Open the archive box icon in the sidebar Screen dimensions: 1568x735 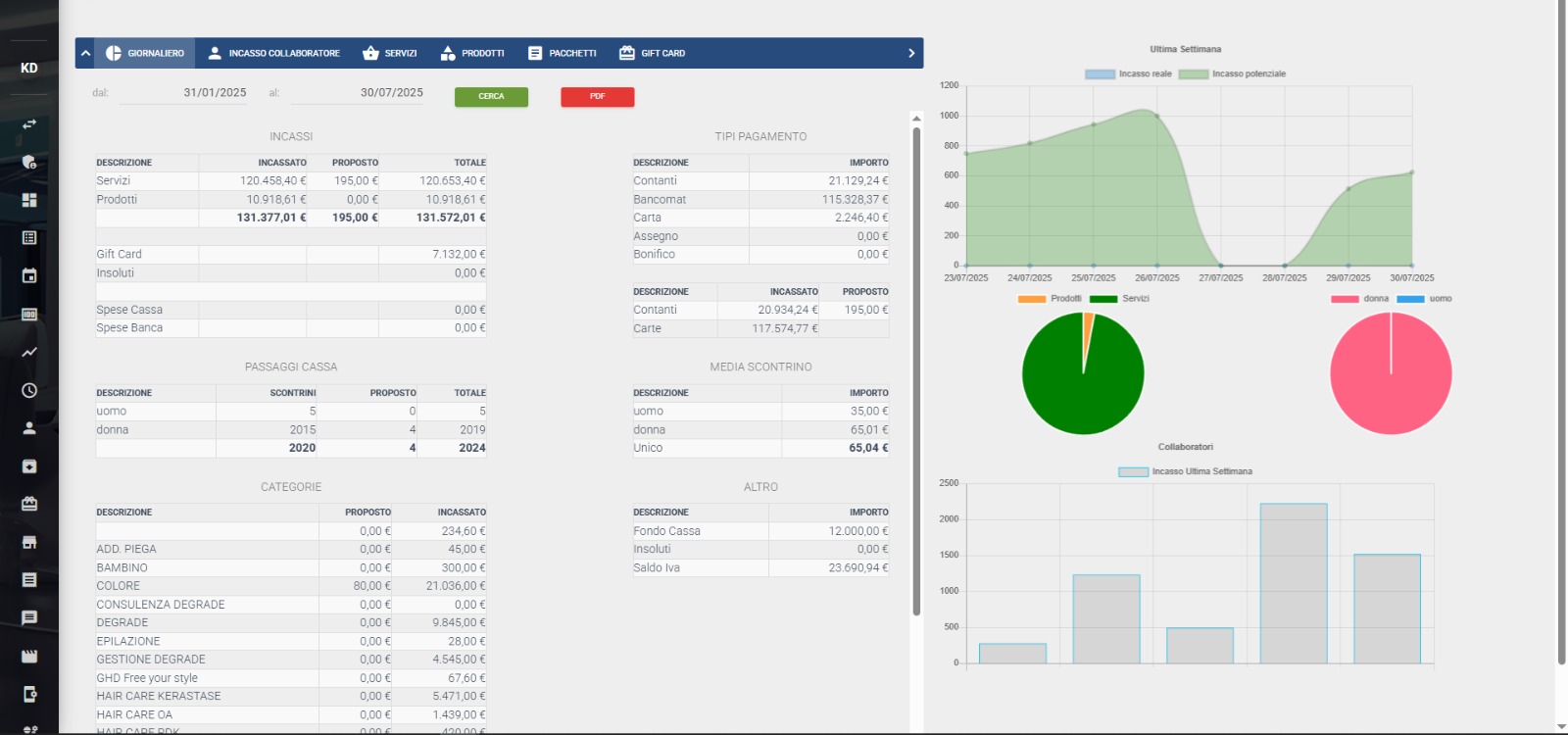[x=29, y=466]
